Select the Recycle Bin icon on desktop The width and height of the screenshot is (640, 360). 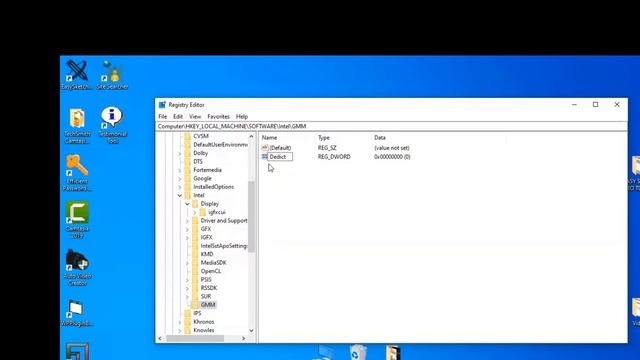(x=358, y=352)
